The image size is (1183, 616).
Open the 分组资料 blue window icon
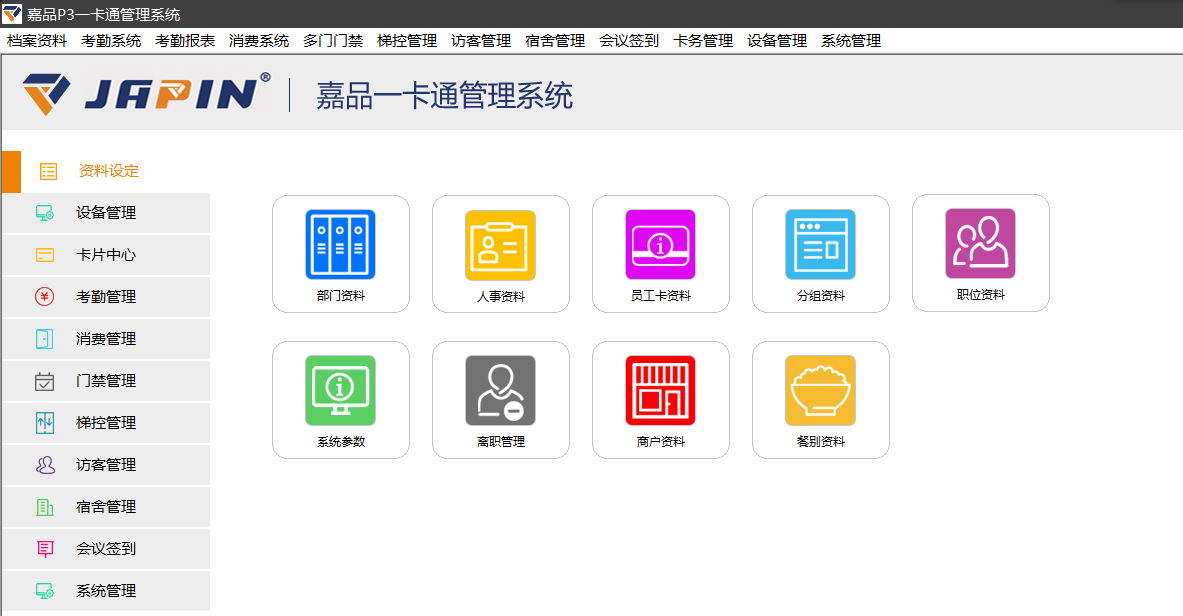point(820,245)
